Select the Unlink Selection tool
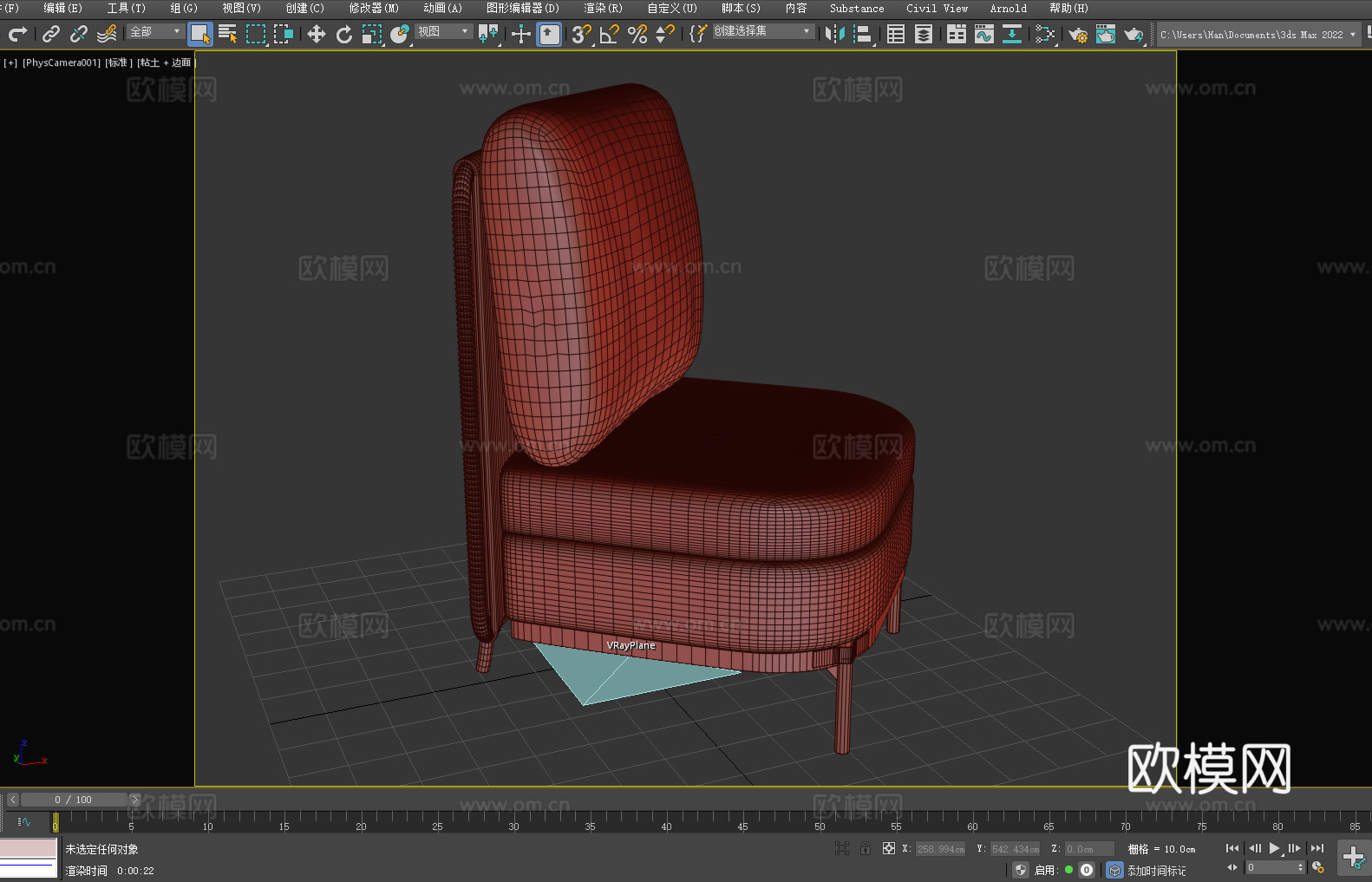The width and height of the screenshot is (1372, 882). point(79,34)
